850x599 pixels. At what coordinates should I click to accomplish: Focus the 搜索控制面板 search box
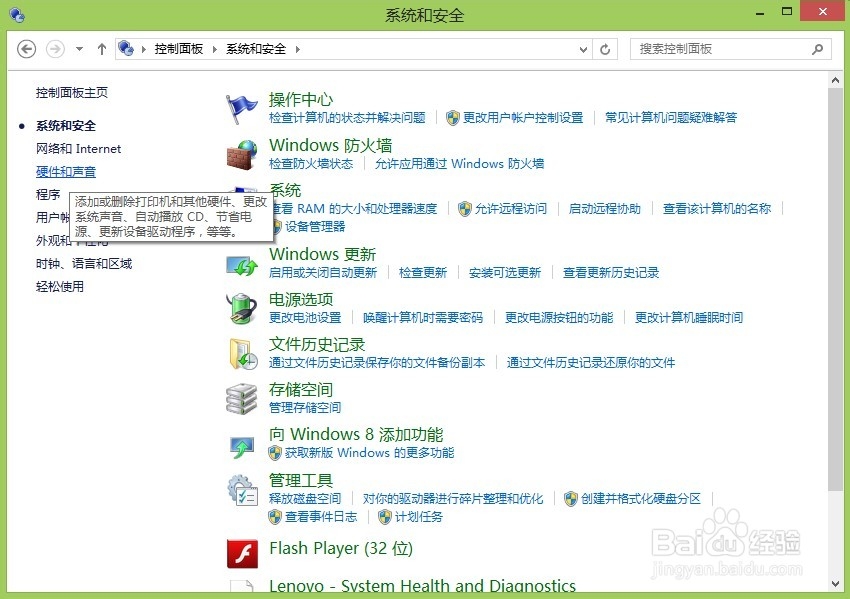pos(730,49)
